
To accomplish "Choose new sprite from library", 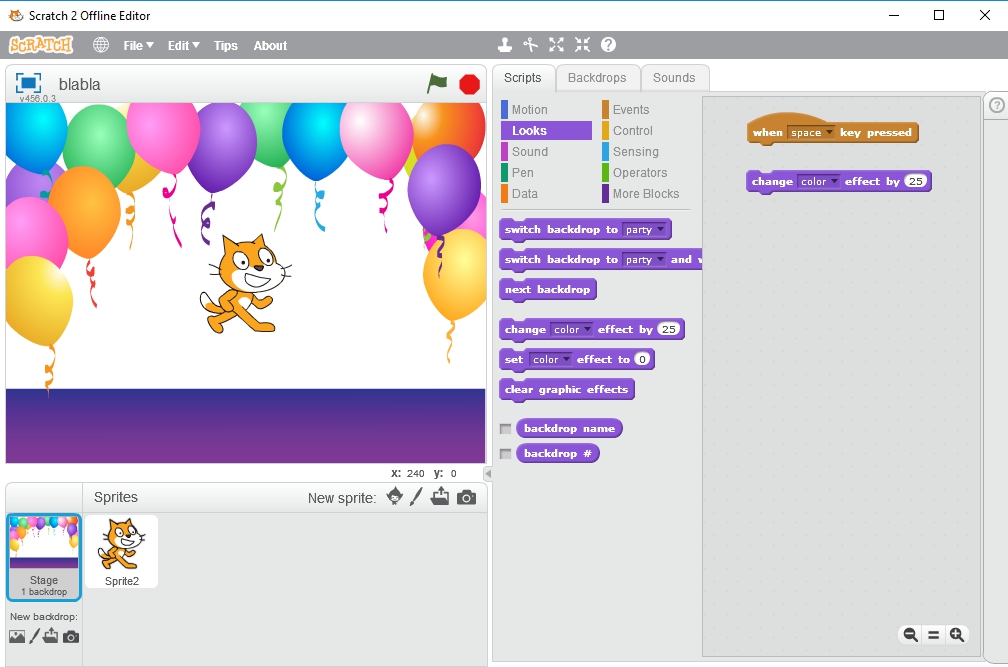I will (395, 497).
